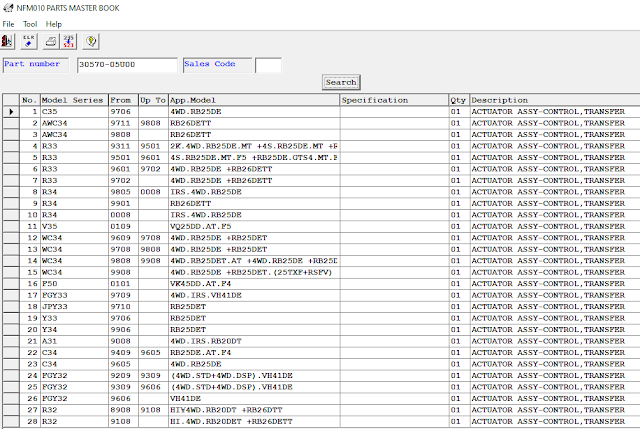Click the Up To value 9702 in row 6
640x429 pixels.
click(153, 169)
